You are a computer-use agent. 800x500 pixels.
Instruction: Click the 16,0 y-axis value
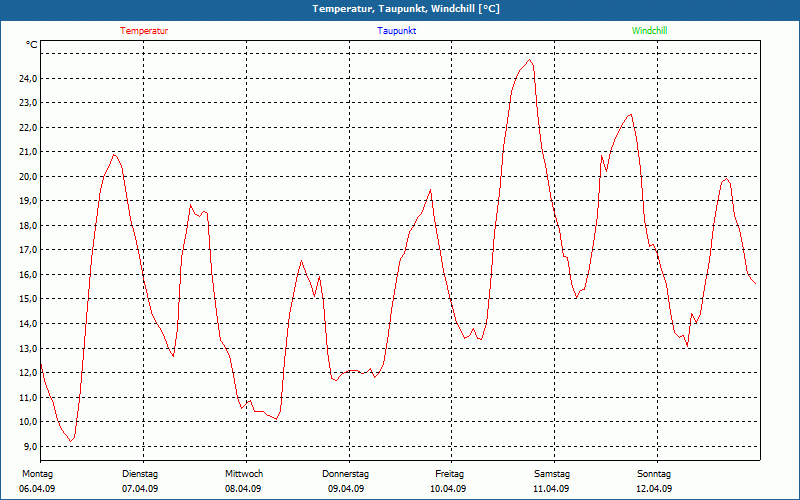pyautogui.click(x=29, y=274)
